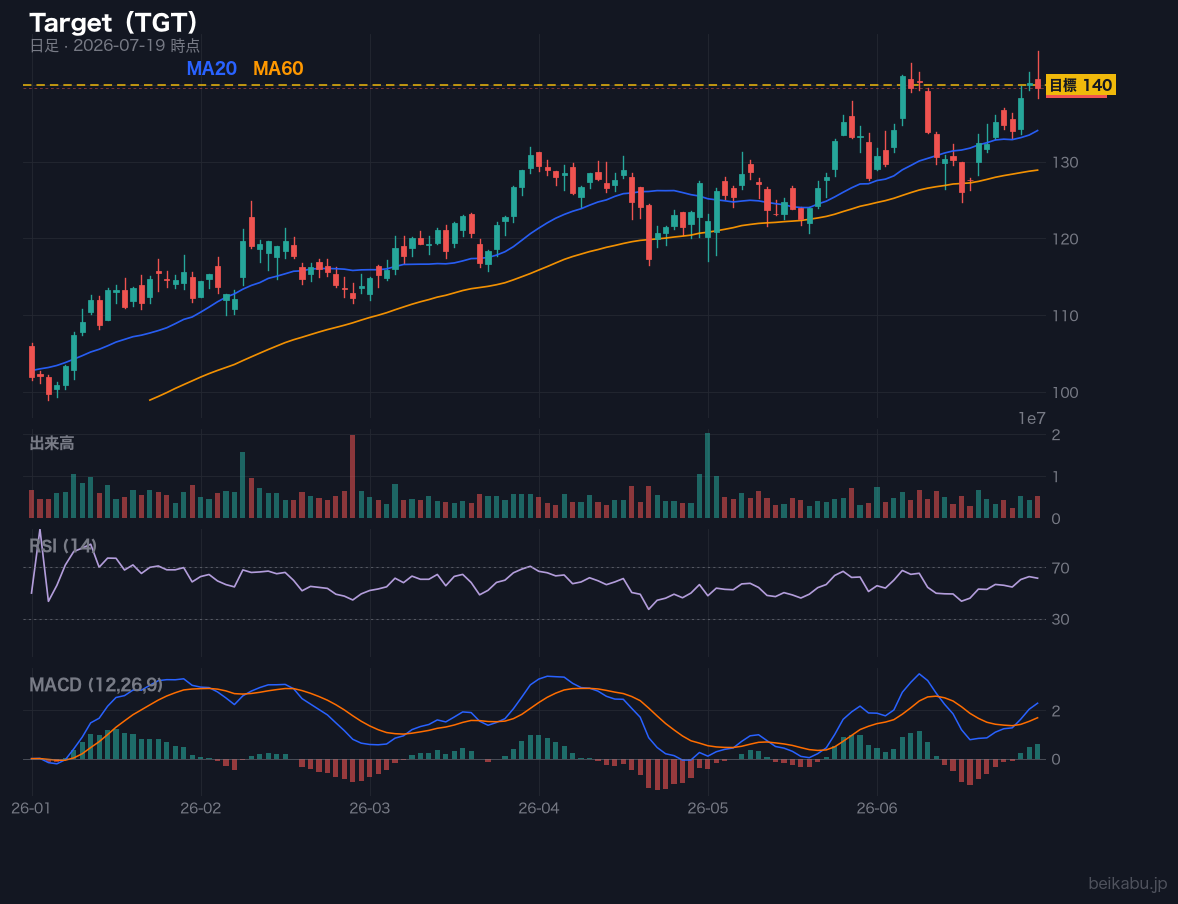The width and height of the screenshot is (1178, 904).
Task: Click the Target (TGT) chart title
Action: pyautogui.click(x=113, y=23)
